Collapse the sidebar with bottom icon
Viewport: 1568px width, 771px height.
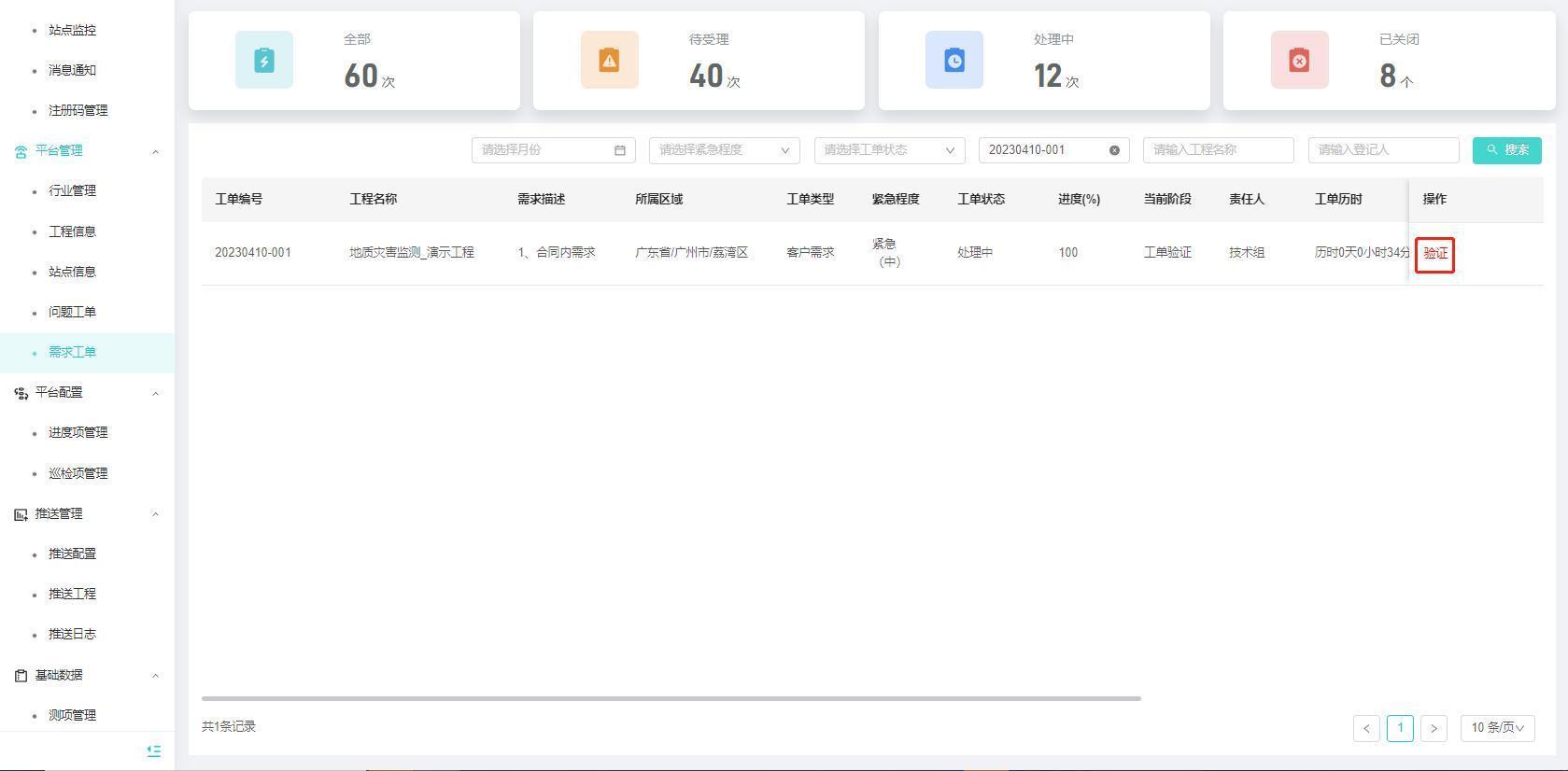click(x=154, y=750)
